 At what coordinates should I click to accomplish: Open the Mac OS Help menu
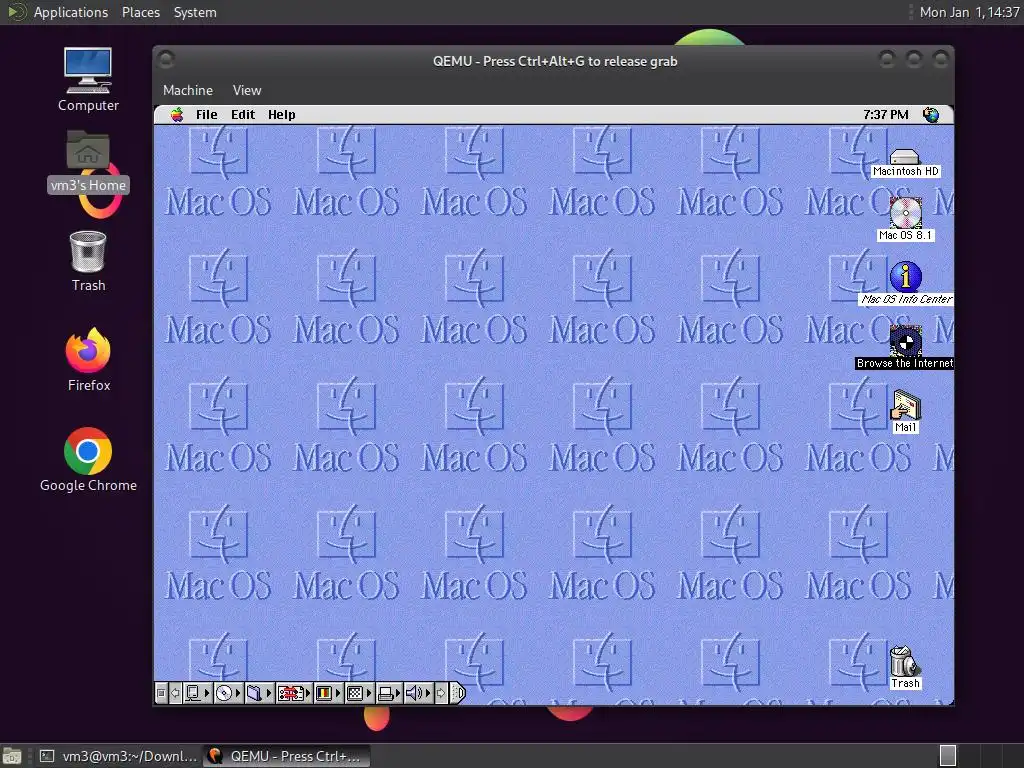[x=281, y=115]
